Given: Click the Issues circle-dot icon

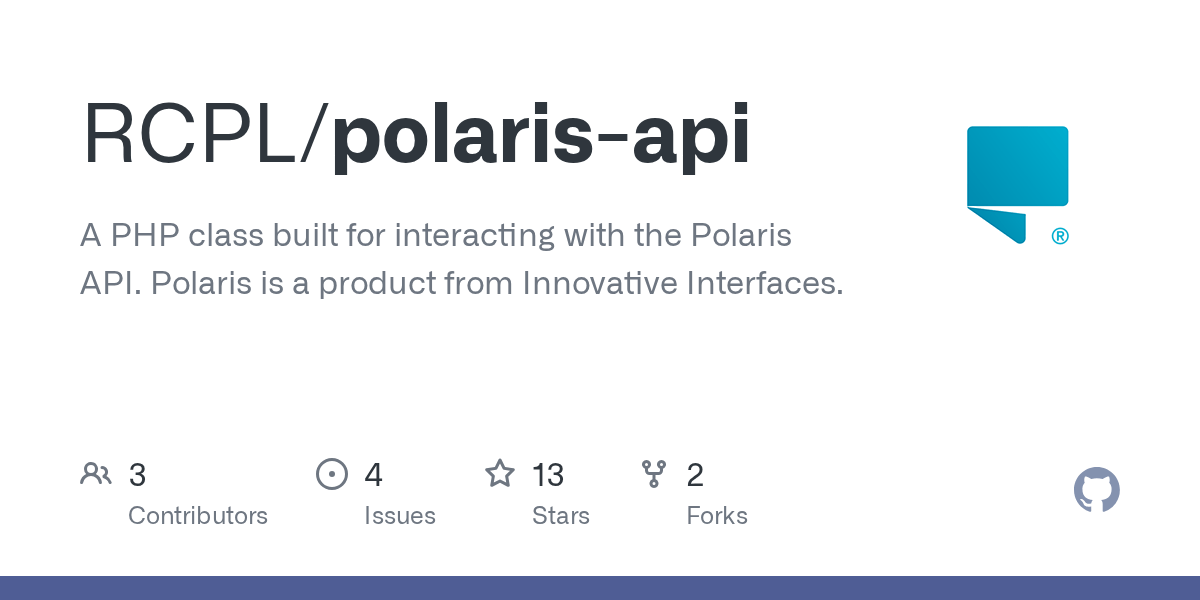Looking at the screenshot, I should tap(331, 474).
